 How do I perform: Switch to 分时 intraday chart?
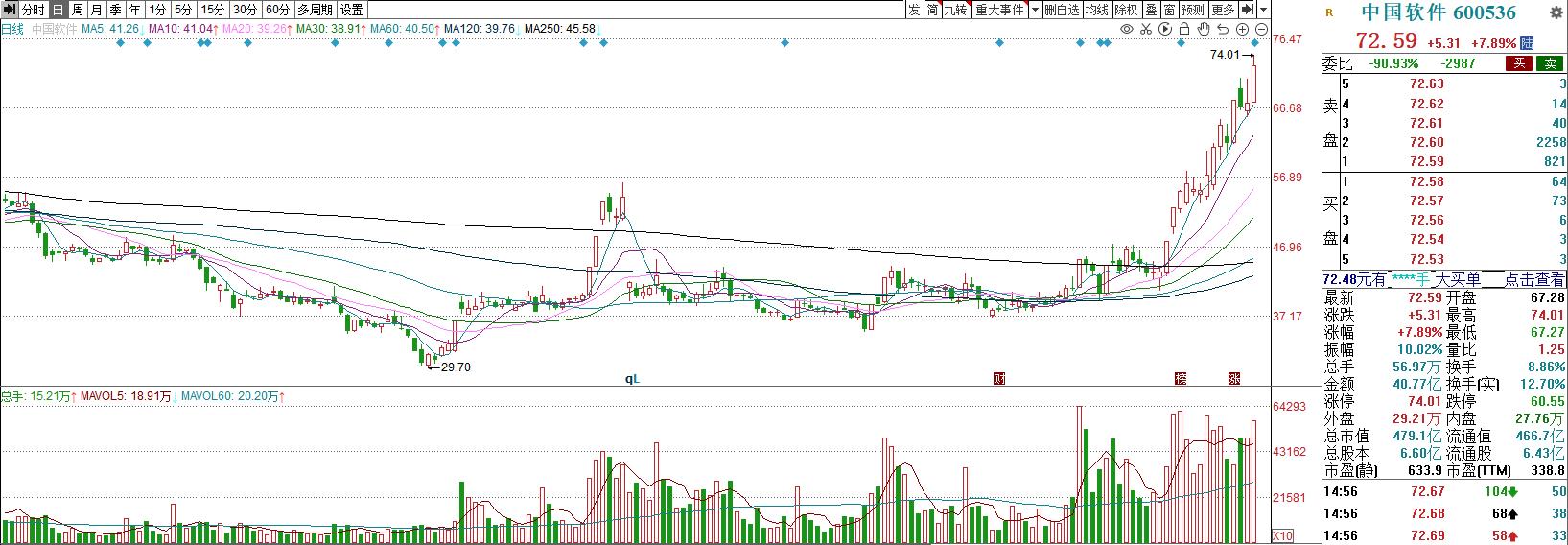[33, 10]
